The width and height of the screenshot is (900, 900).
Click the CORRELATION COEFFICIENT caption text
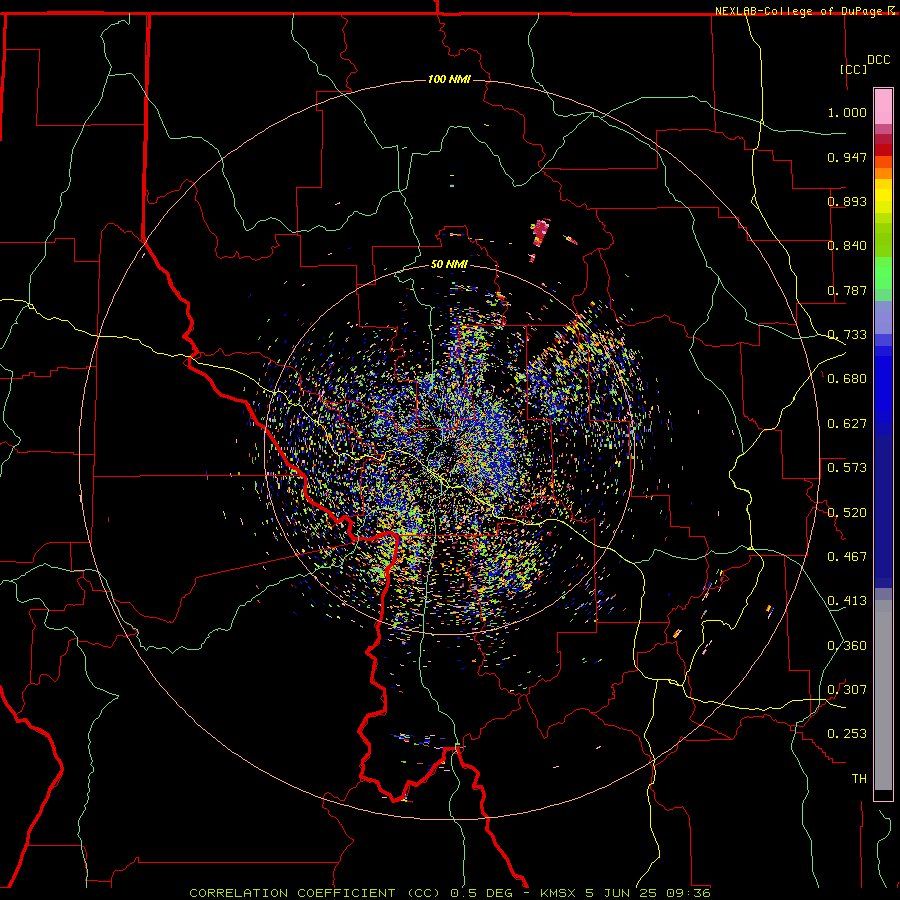292,893
